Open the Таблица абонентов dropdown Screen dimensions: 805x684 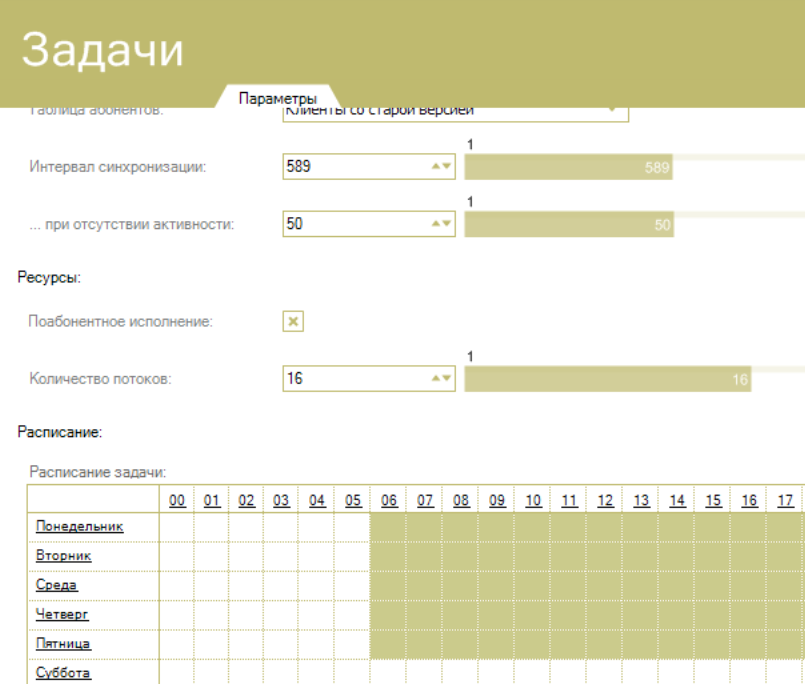(613, 112)
